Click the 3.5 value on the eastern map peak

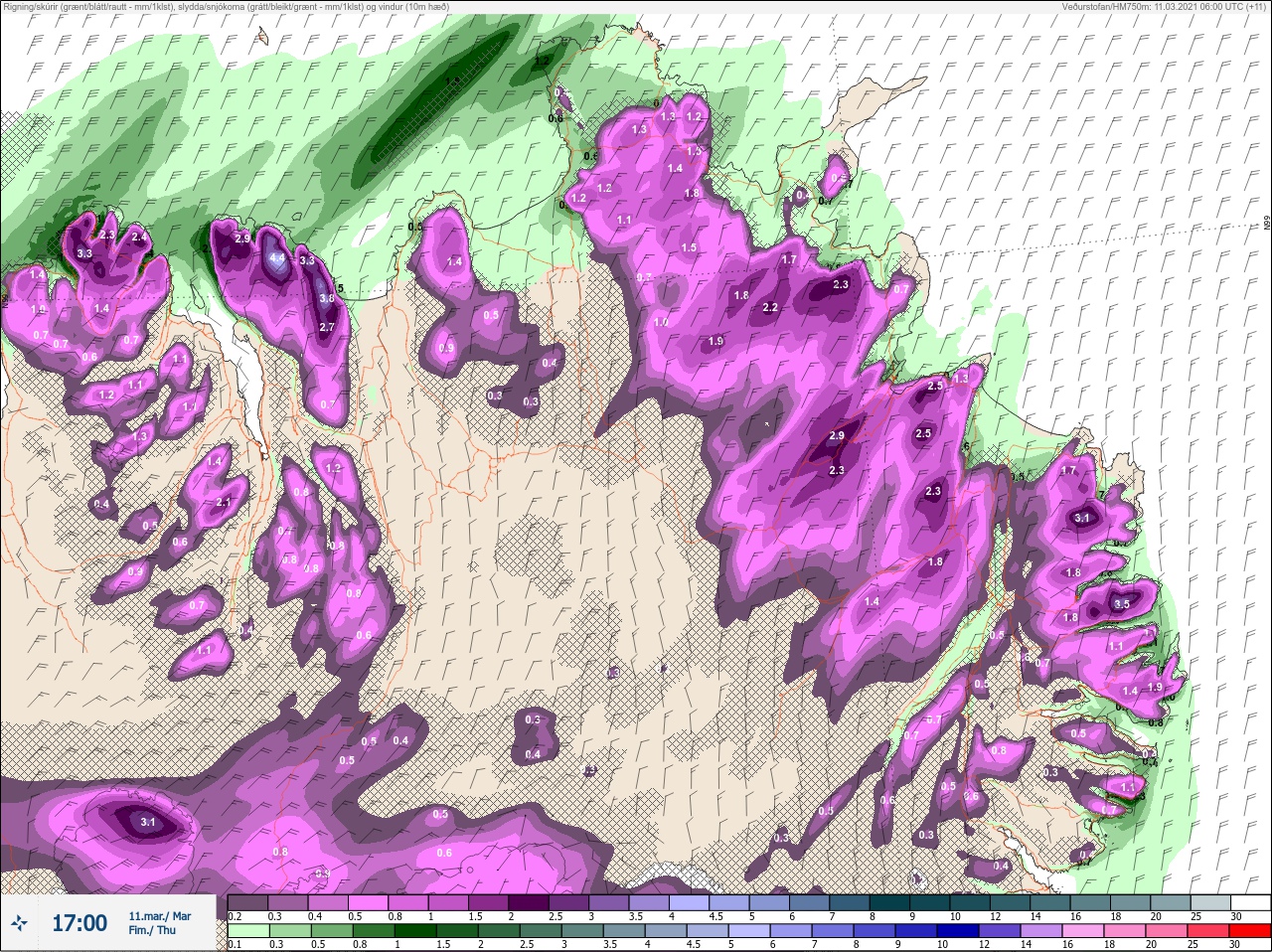coord(1122,603)
